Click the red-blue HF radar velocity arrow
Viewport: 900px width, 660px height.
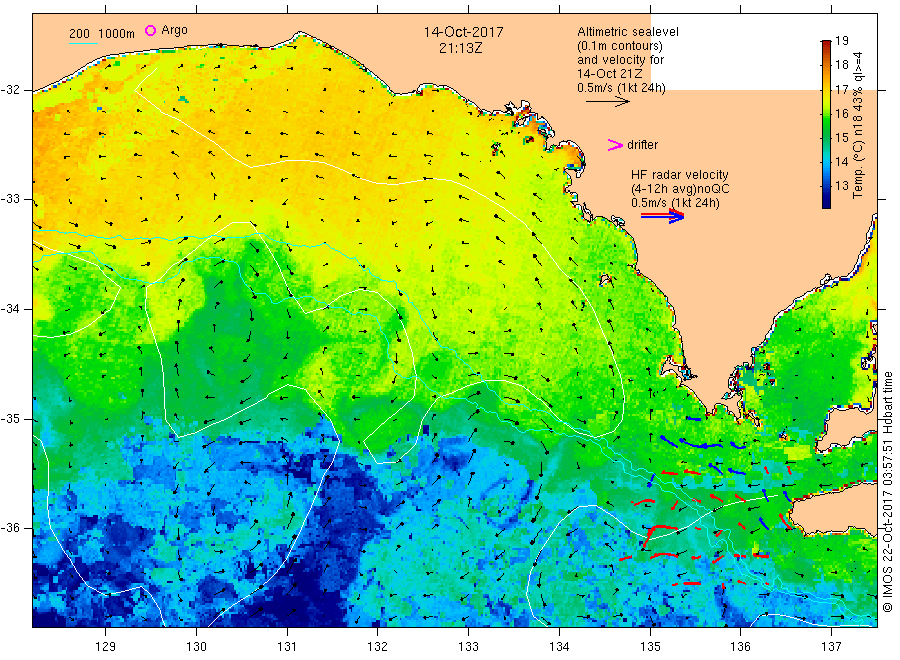click(662, 216)
